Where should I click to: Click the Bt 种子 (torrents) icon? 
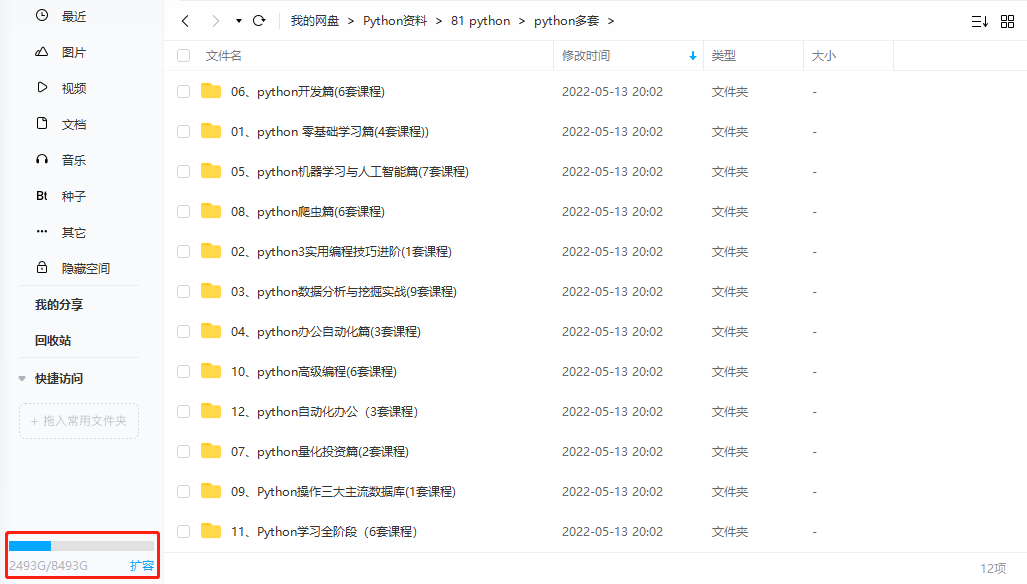coord(42,195)
